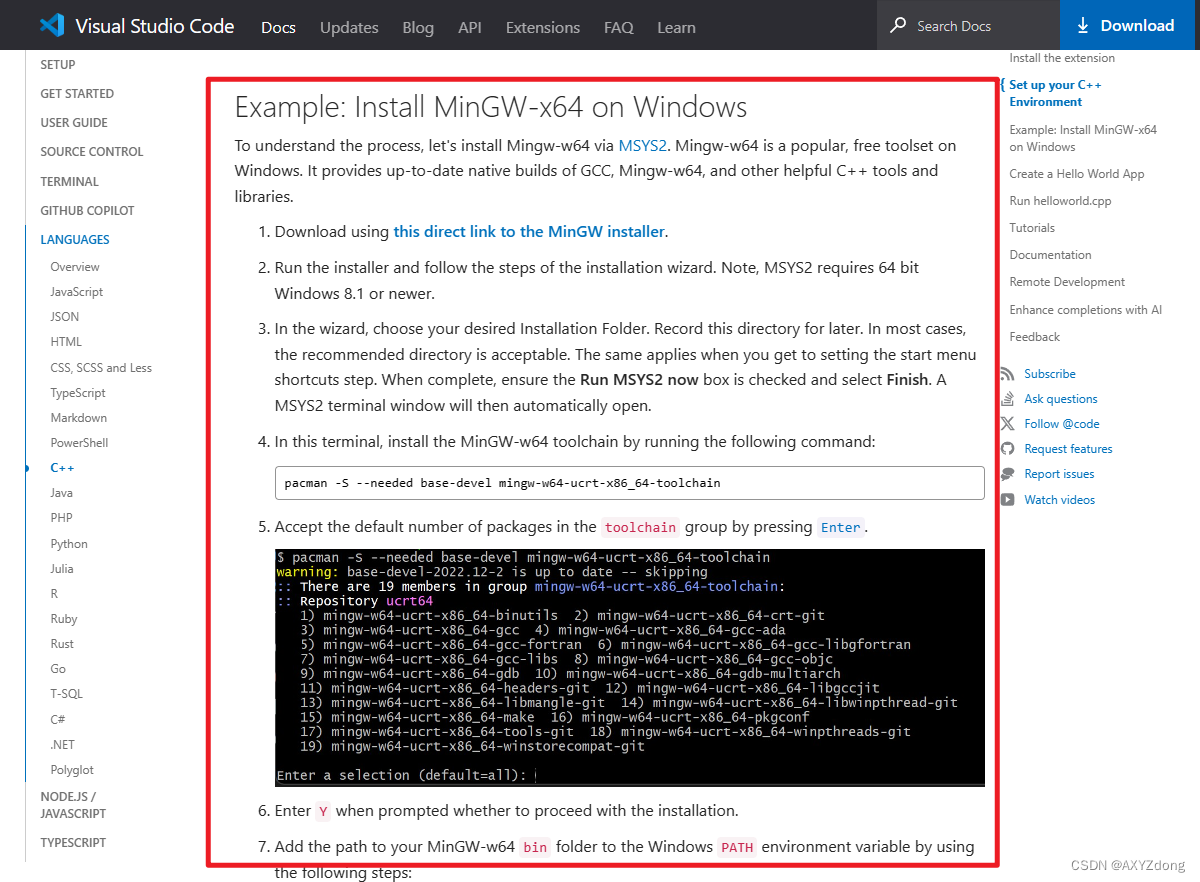Click the Search Docs input field
Screen dimensions: 1200x882
point(968,26)
